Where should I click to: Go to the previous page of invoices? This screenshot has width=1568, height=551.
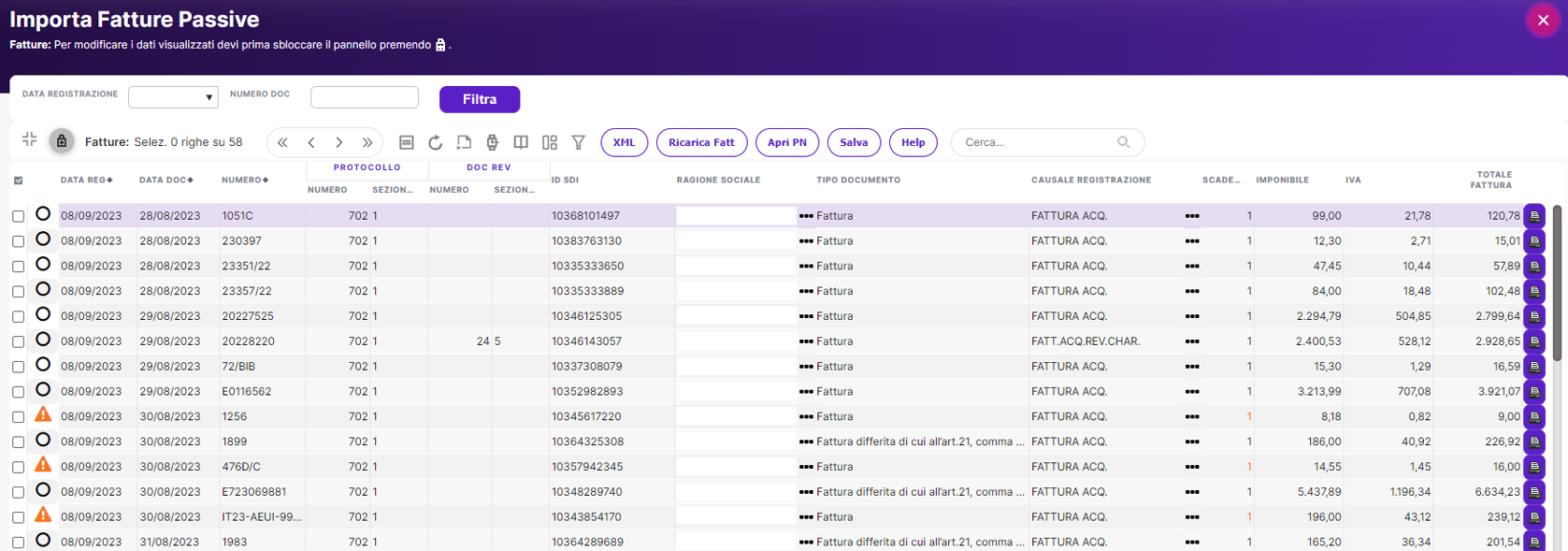[x=311, y=142]
